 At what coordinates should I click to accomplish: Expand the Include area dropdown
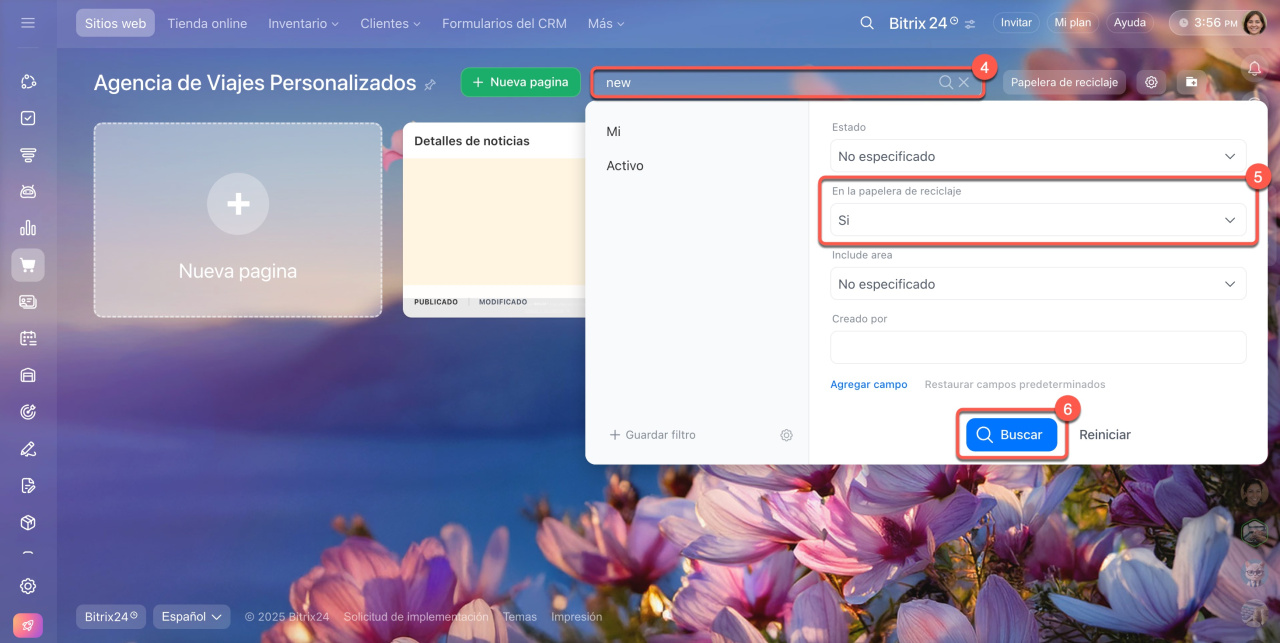pos(1037,284)
